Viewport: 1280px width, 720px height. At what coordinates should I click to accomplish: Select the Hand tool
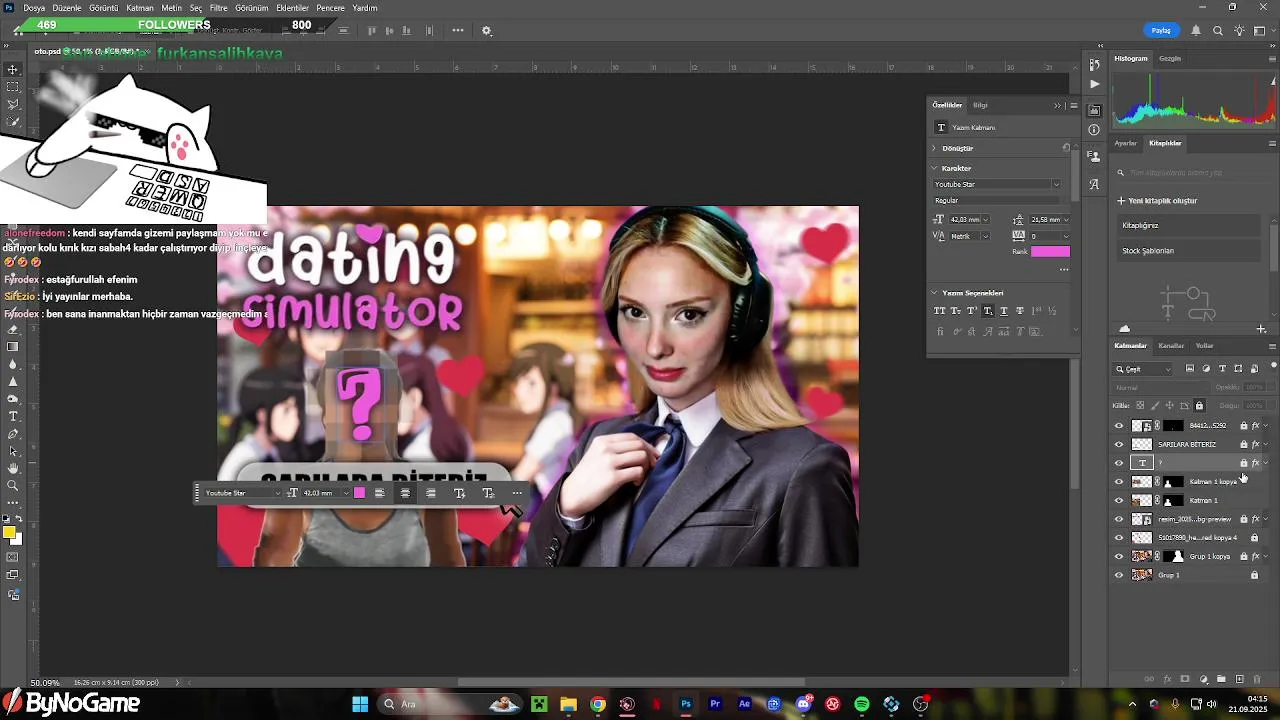[x=13, y=468]
